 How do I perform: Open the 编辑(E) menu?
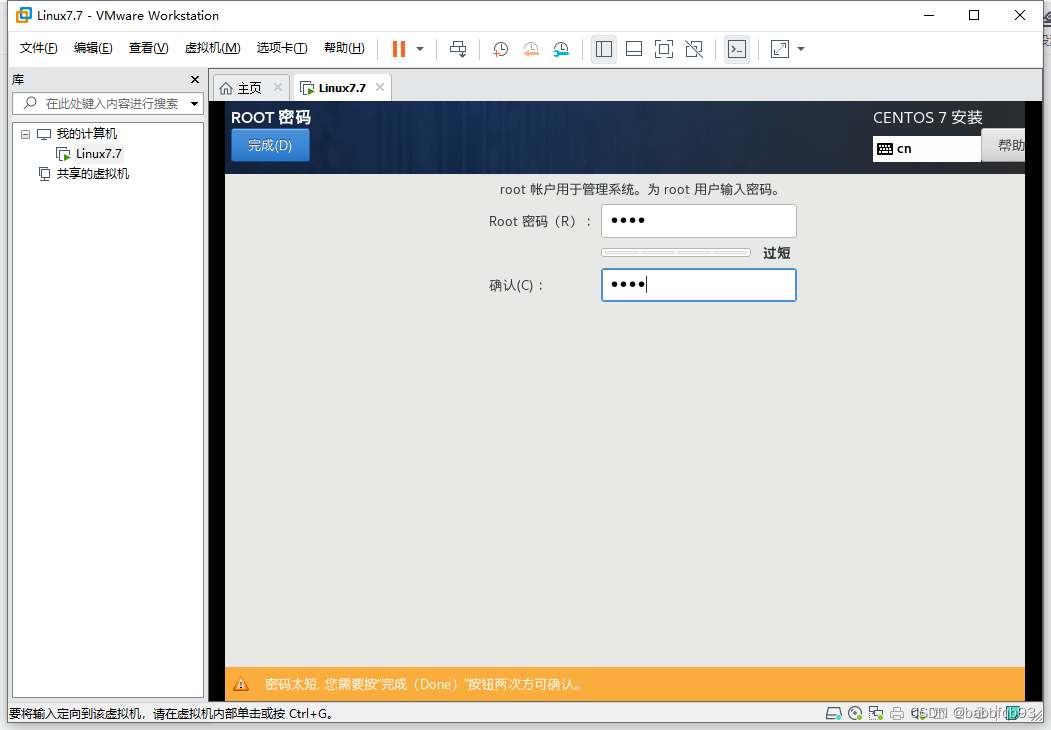coord(93,48)
